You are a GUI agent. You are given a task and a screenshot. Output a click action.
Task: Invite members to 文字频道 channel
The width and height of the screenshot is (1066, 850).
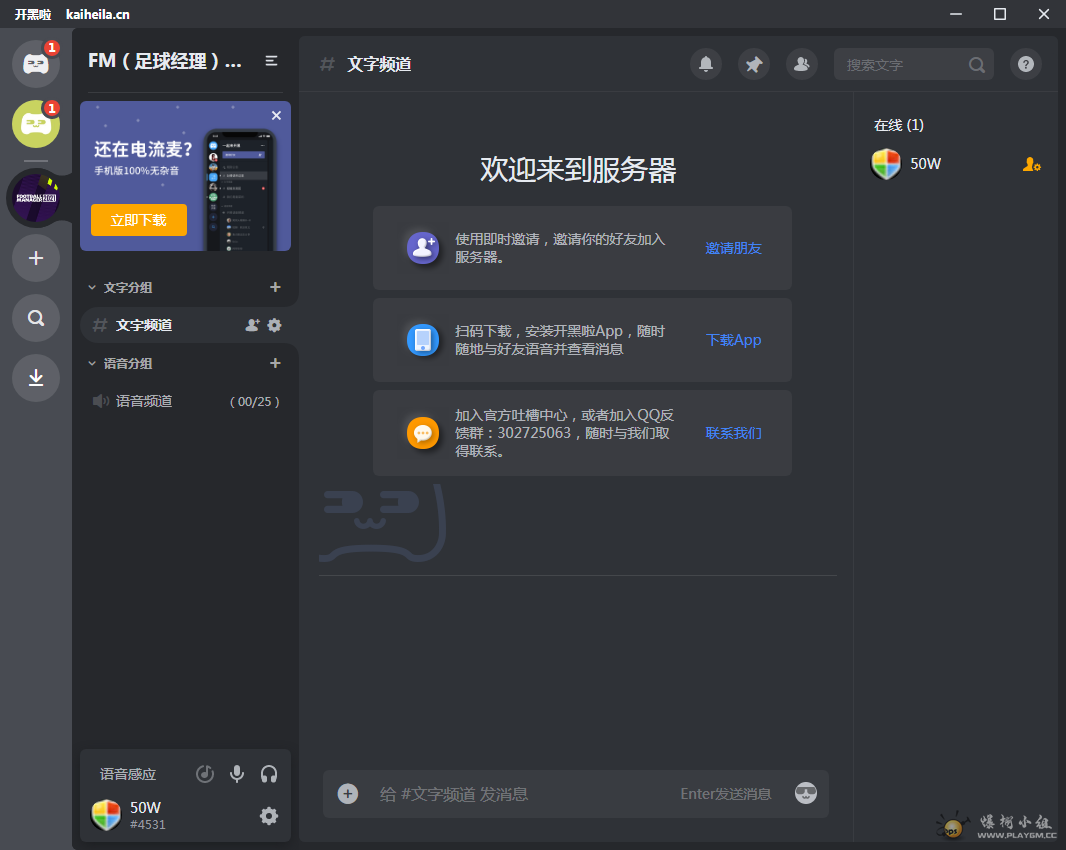coord(252,325)
